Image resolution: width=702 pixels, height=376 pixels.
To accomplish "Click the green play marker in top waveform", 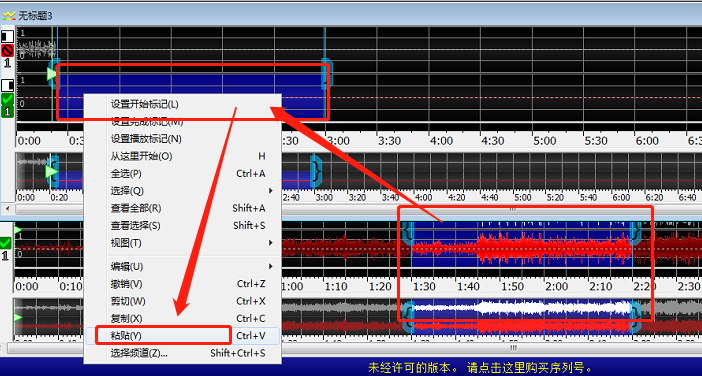I will 52,74.
